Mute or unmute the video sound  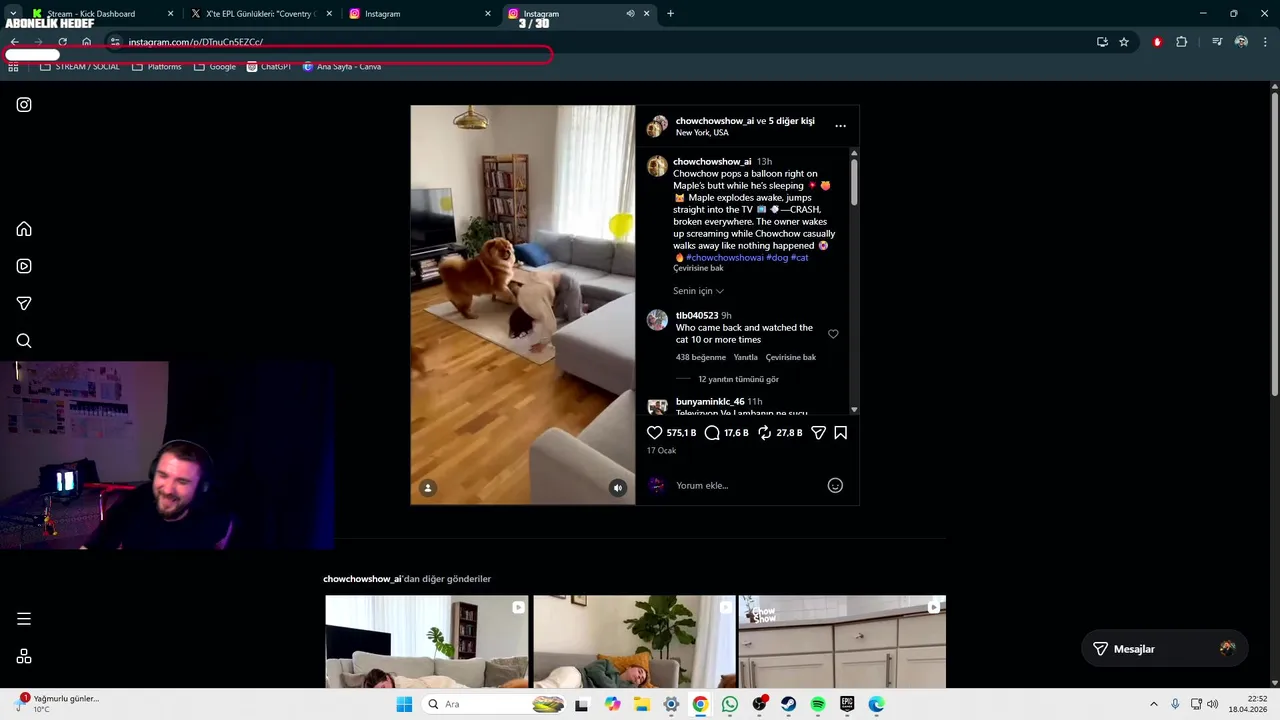[618, 488]
